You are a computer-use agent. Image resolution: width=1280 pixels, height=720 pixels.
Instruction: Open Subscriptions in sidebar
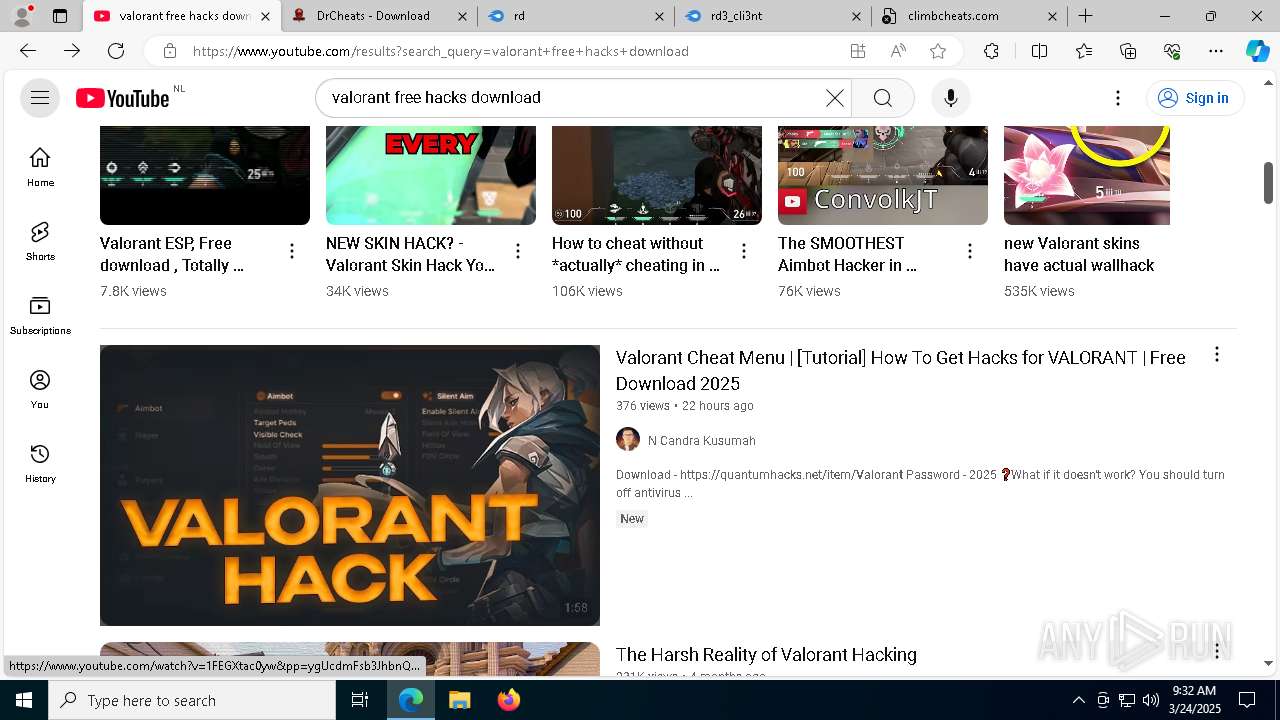pyautogui.click(x=40, y=315)
